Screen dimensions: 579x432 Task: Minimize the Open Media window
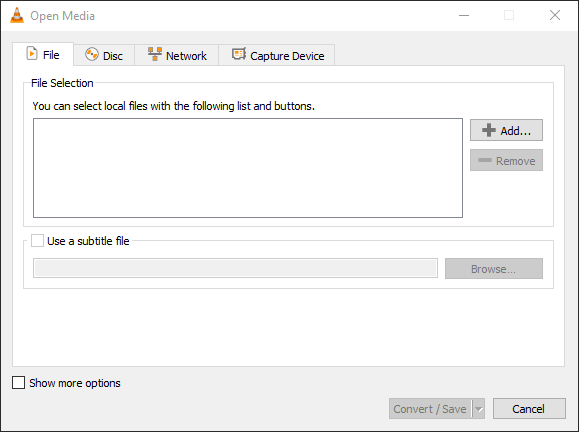(x=464, y=16)
